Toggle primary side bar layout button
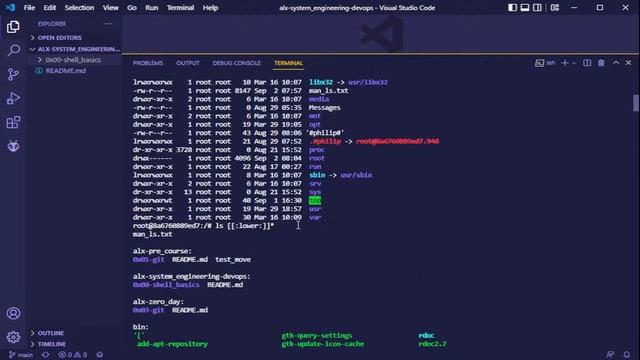The image size is (640, 360). 512,7
